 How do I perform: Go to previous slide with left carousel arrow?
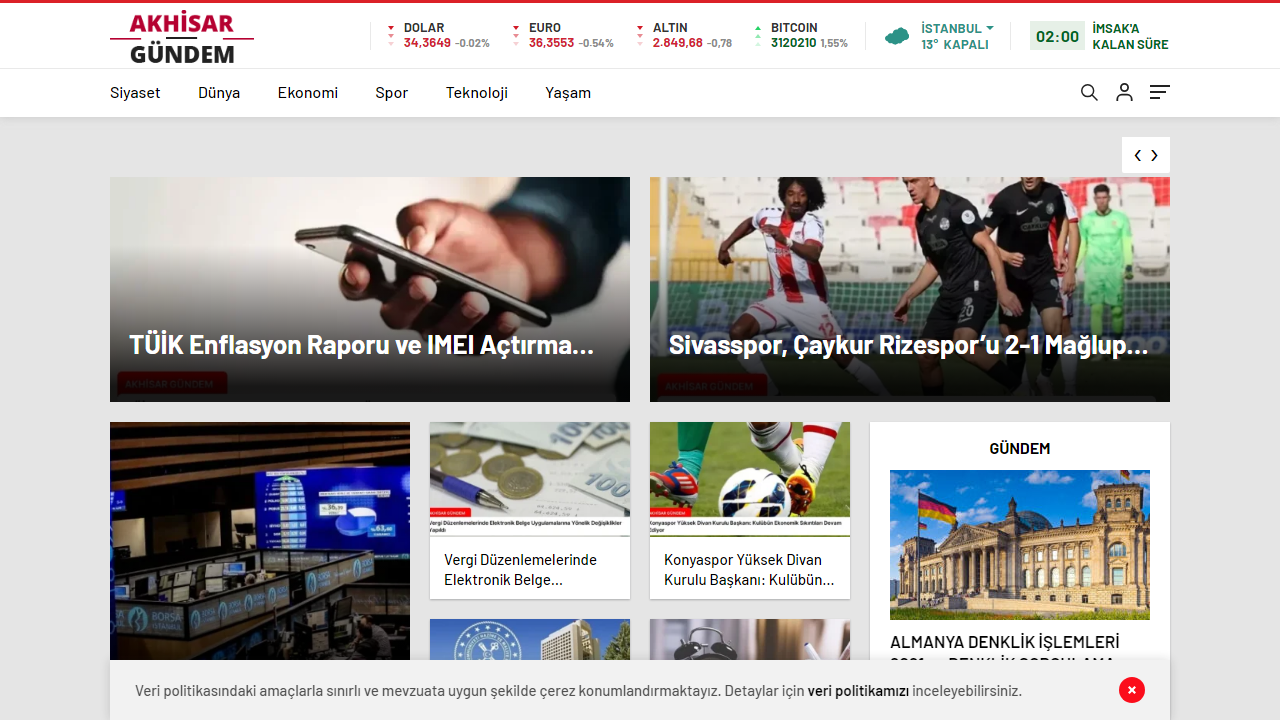coord(1137,155)
